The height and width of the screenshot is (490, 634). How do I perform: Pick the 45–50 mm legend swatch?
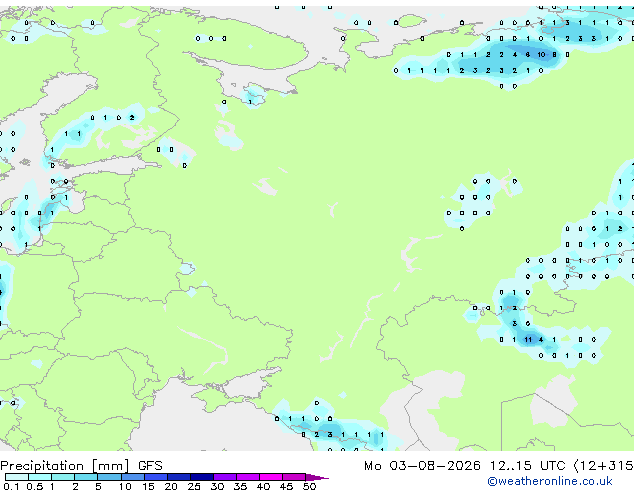point(294,477)
